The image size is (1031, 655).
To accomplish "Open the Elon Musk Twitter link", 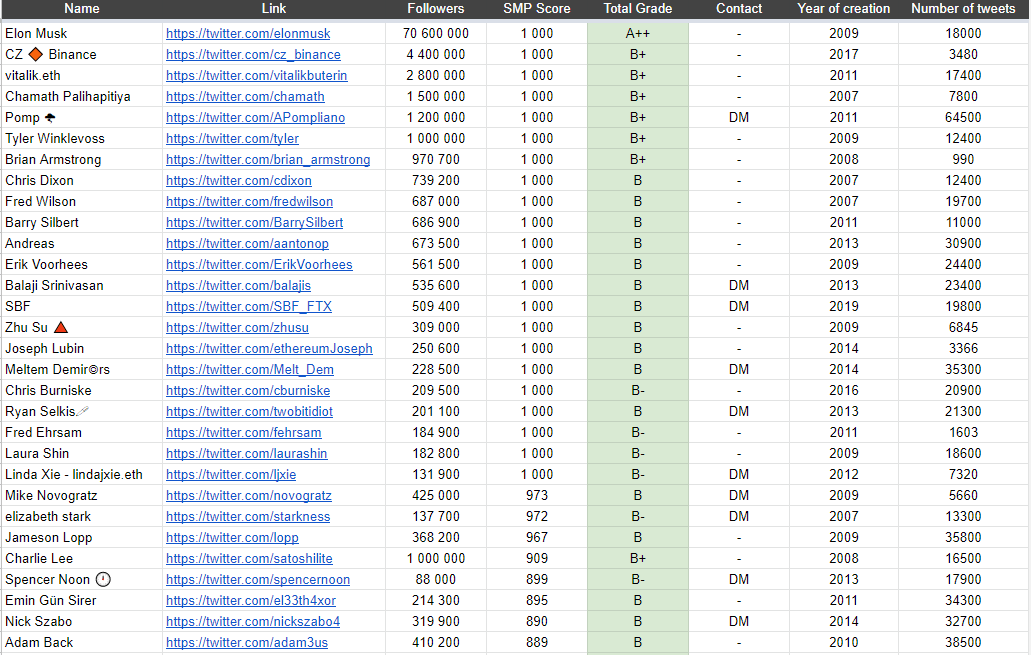I will pos(248,34).
